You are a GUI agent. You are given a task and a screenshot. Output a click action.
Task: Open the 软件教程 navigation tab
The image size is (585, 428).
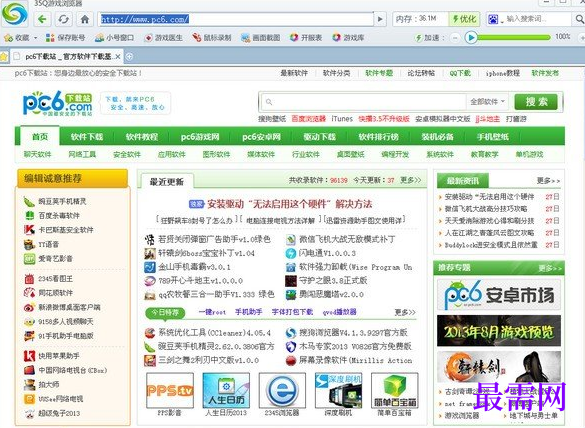point(142,137)
